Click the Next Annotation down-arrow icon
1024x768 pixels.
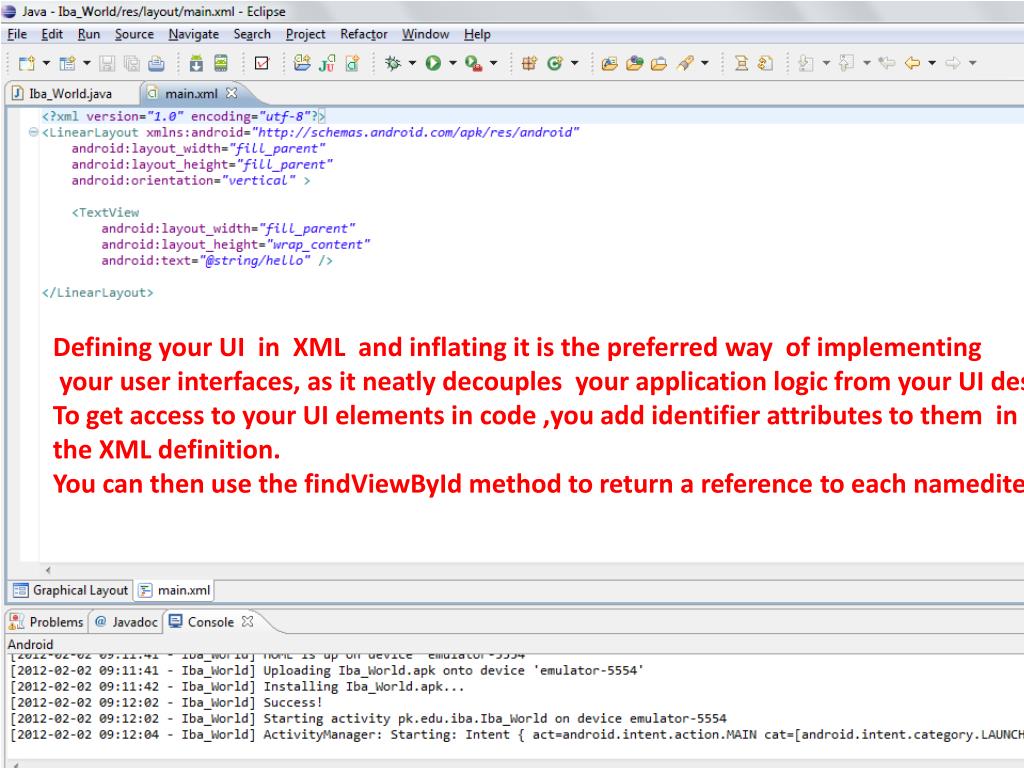tap(806, 63)
